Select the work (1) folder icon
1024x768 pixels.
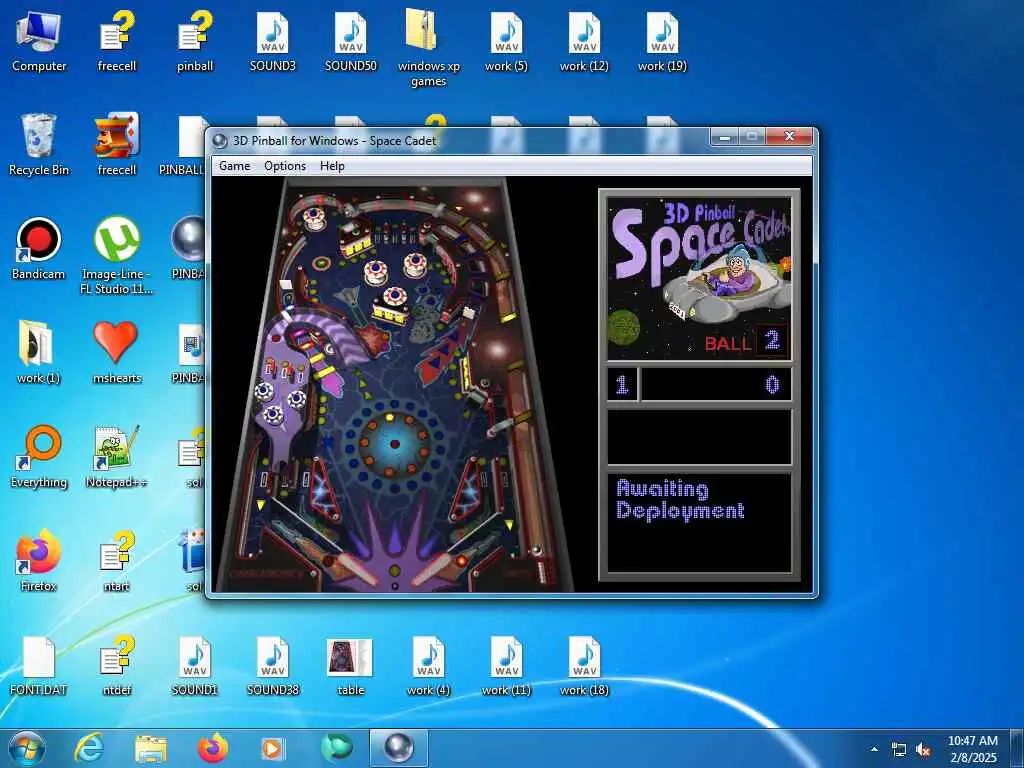click(39, 353)
